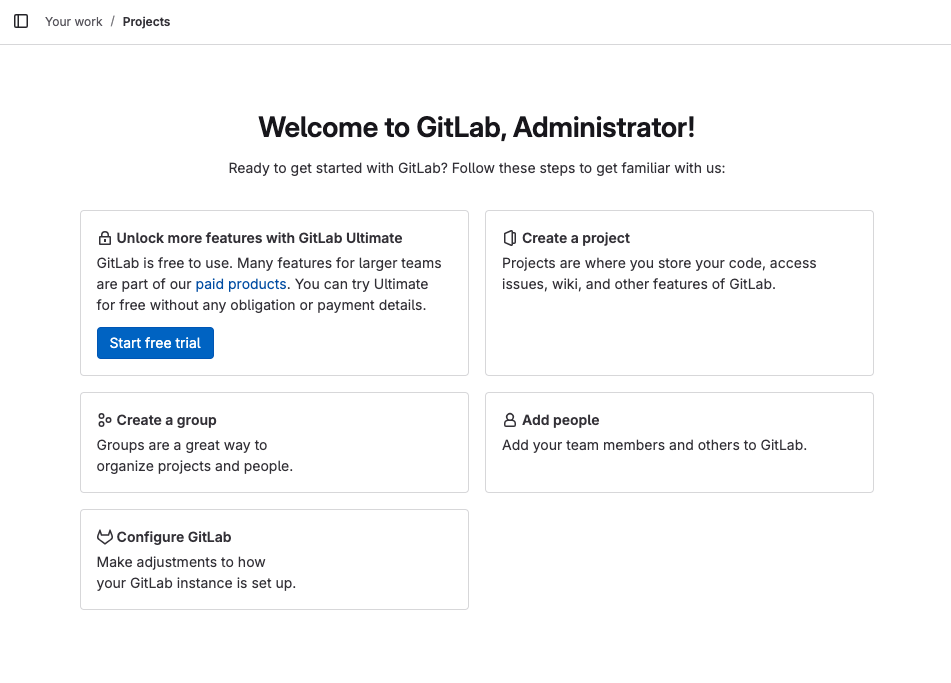Click the lock icon beside Unlock more features
Screen dimensions: 951x683
(x=104, y=238)
